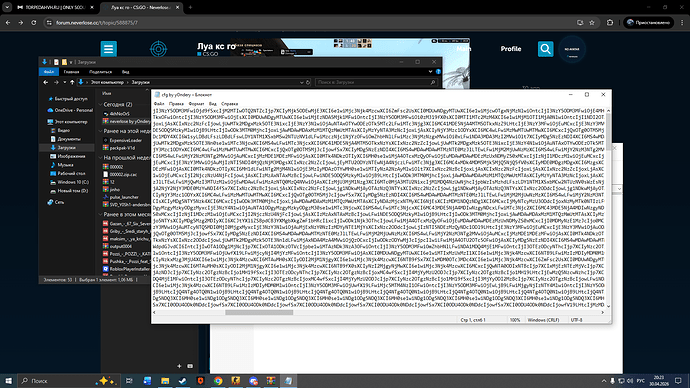Select the pulse_launcher file
This screenshot has width=690, height=388.
121,197
